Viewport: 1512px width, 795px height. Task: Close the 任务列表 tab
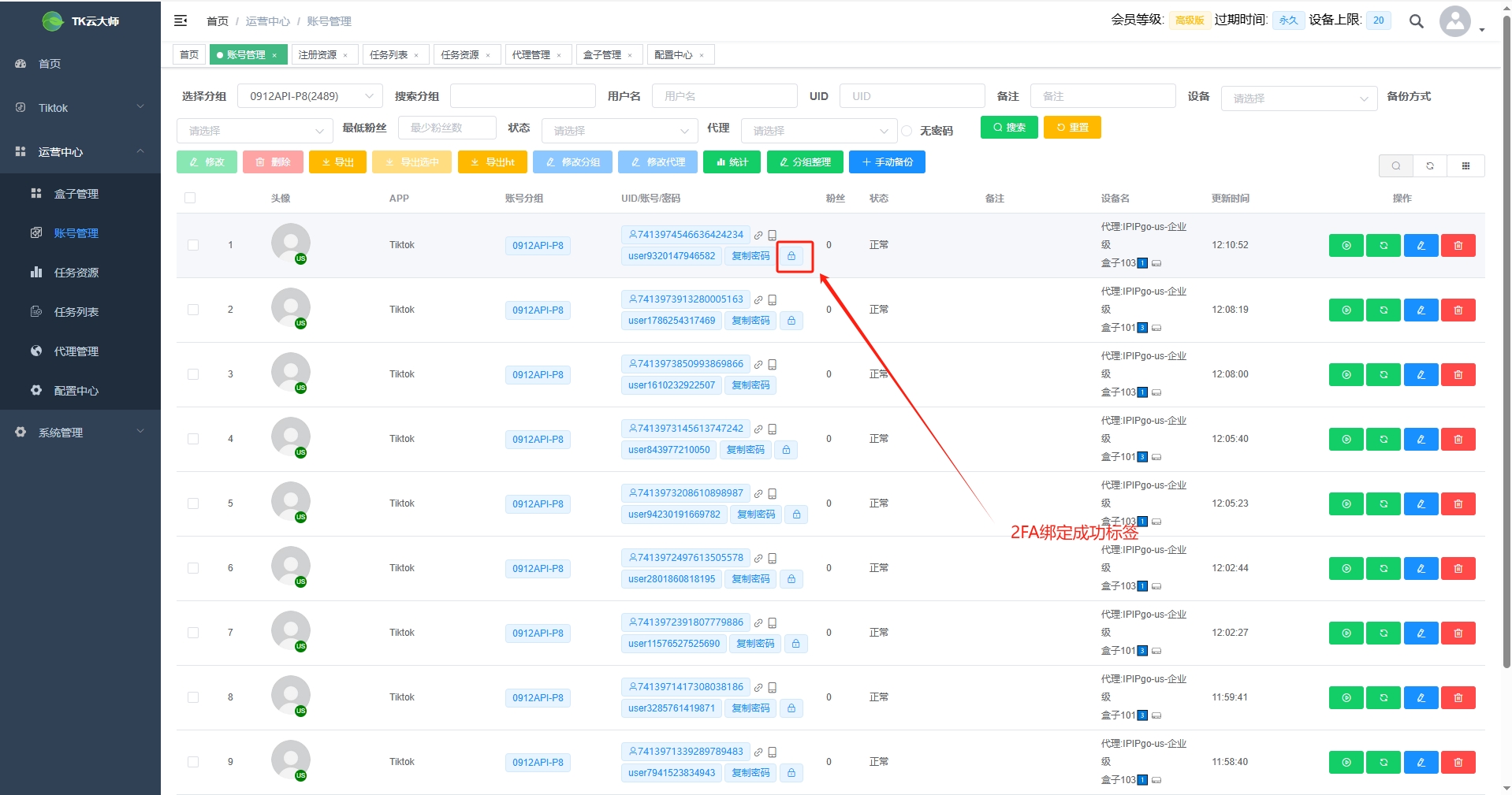coord(416,55)
